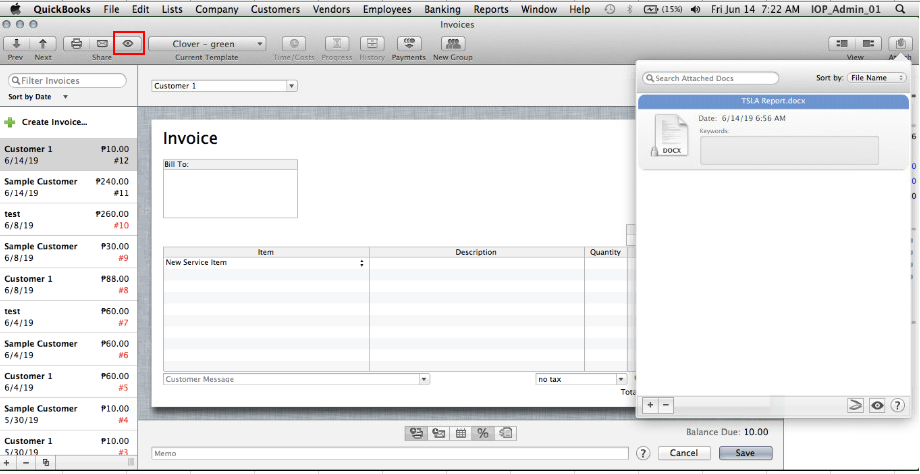Open the Banking menu
This screenshot has height=474, width=920.
442,9
